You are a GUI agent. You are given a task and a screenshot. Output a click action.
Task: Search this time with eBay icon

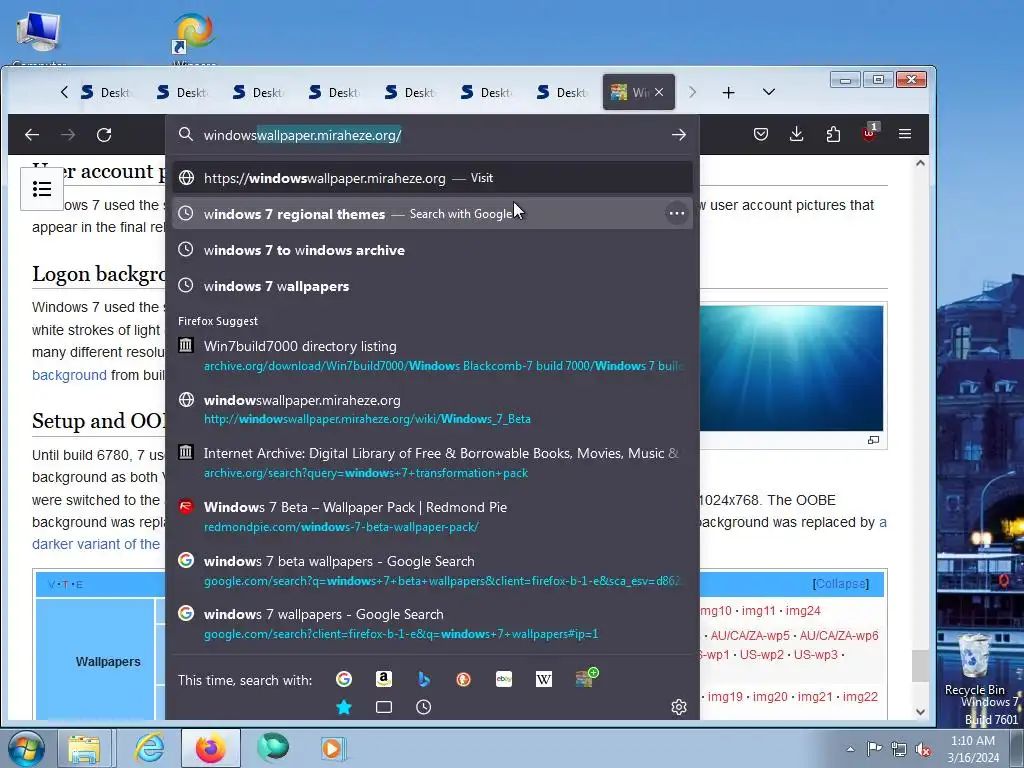[x=504, y=679]
